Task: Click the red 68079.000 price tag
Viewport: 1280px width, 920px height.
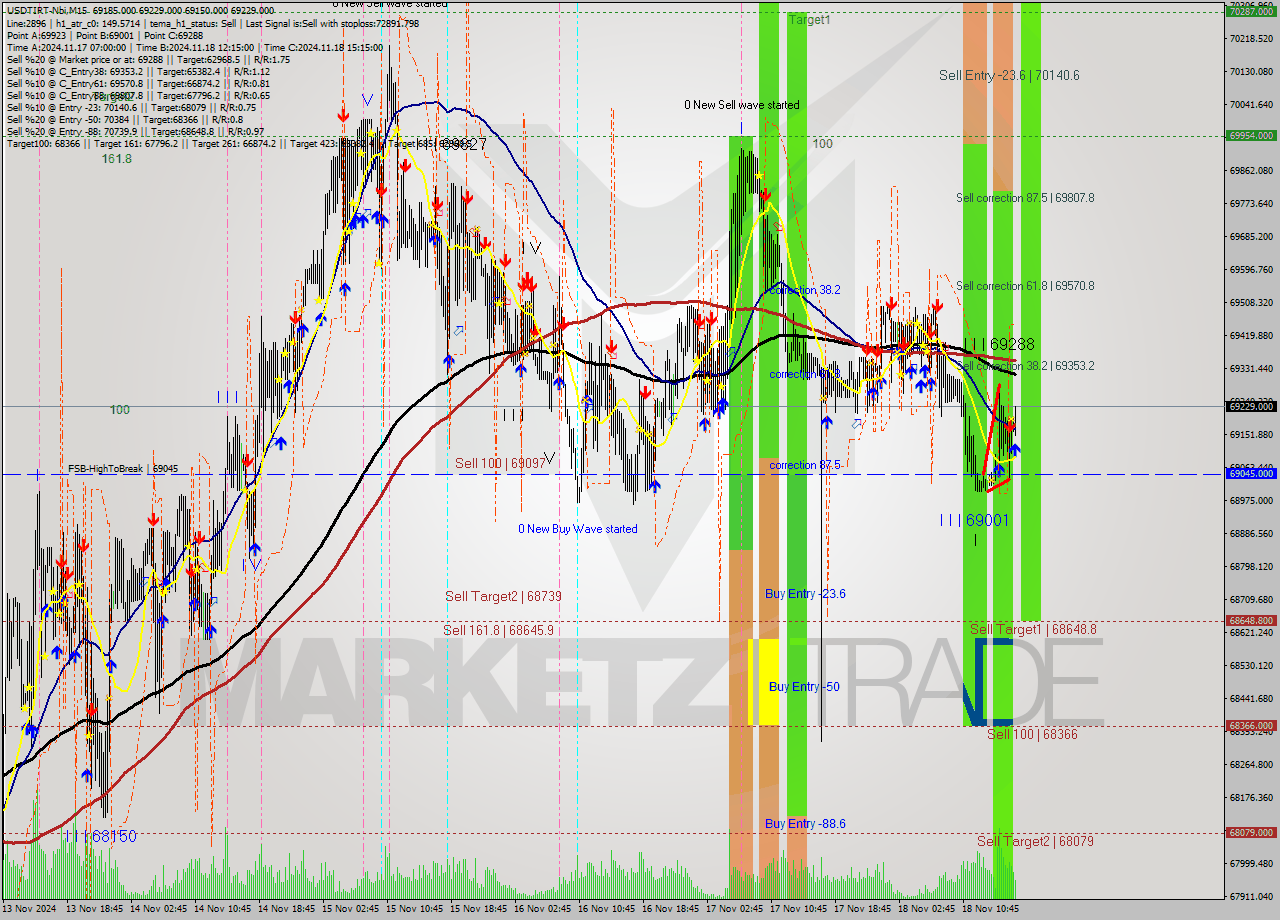Action: (1251, 832)
